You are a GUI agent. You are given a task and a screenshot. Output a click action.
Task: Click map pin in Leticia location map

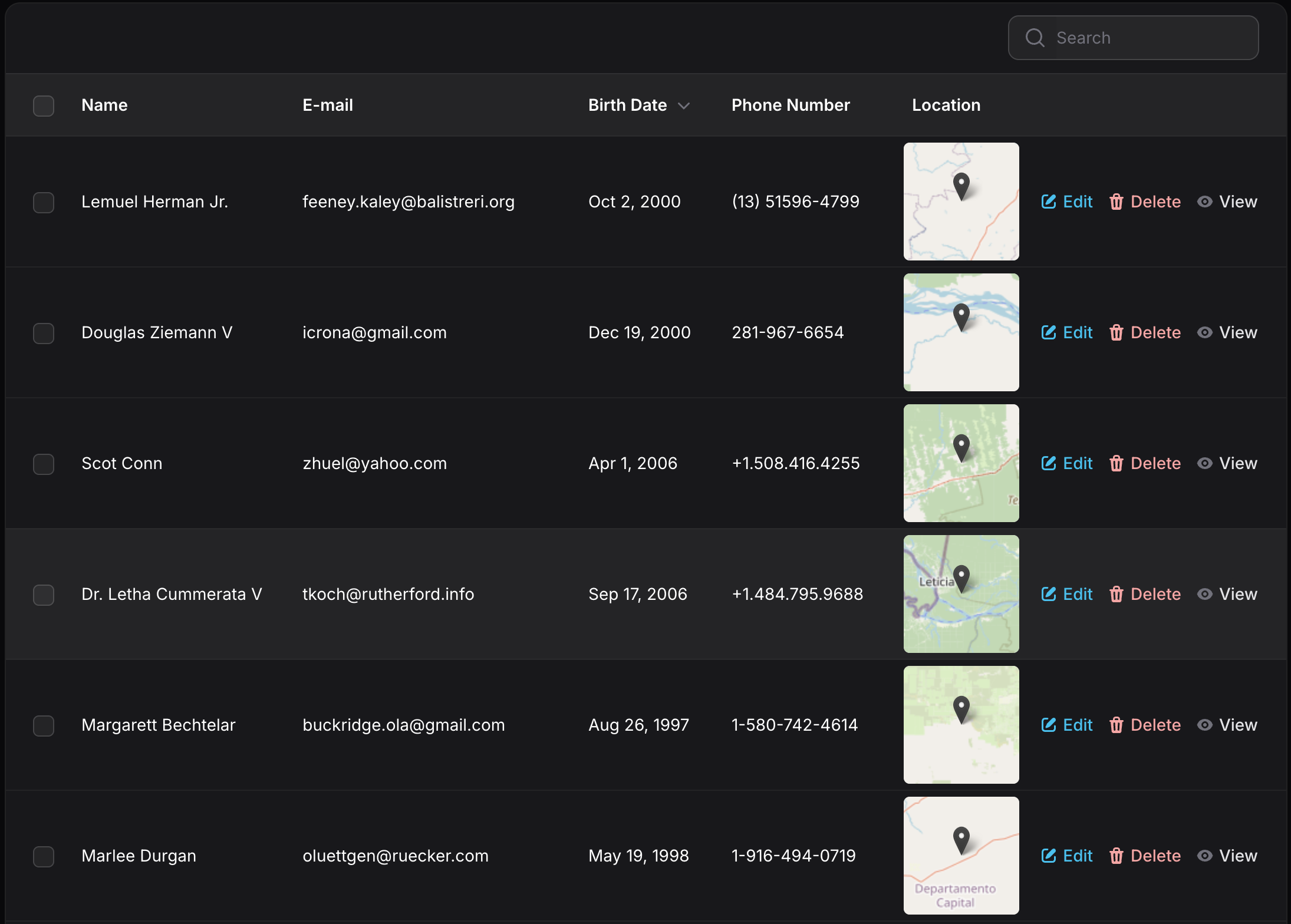961,577
